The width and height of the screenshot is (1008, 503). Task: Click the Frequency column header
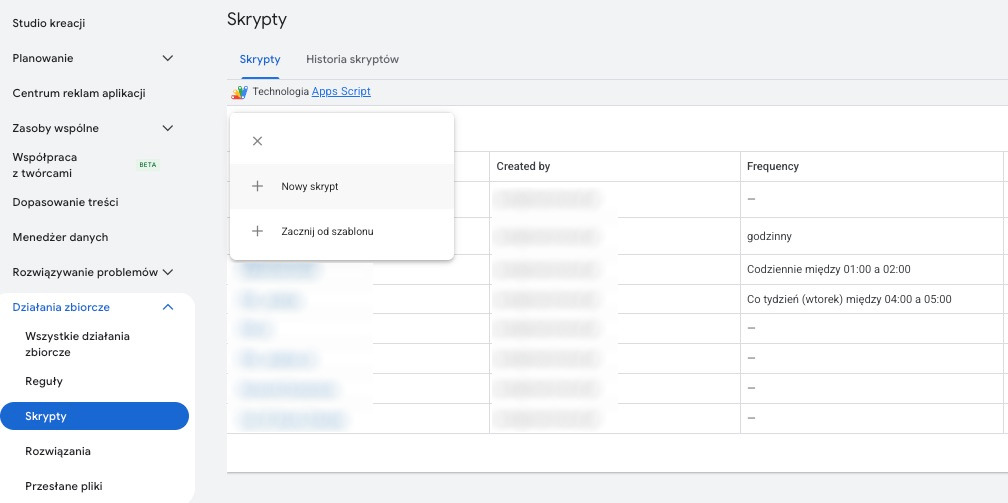click(x=773, y=166)
